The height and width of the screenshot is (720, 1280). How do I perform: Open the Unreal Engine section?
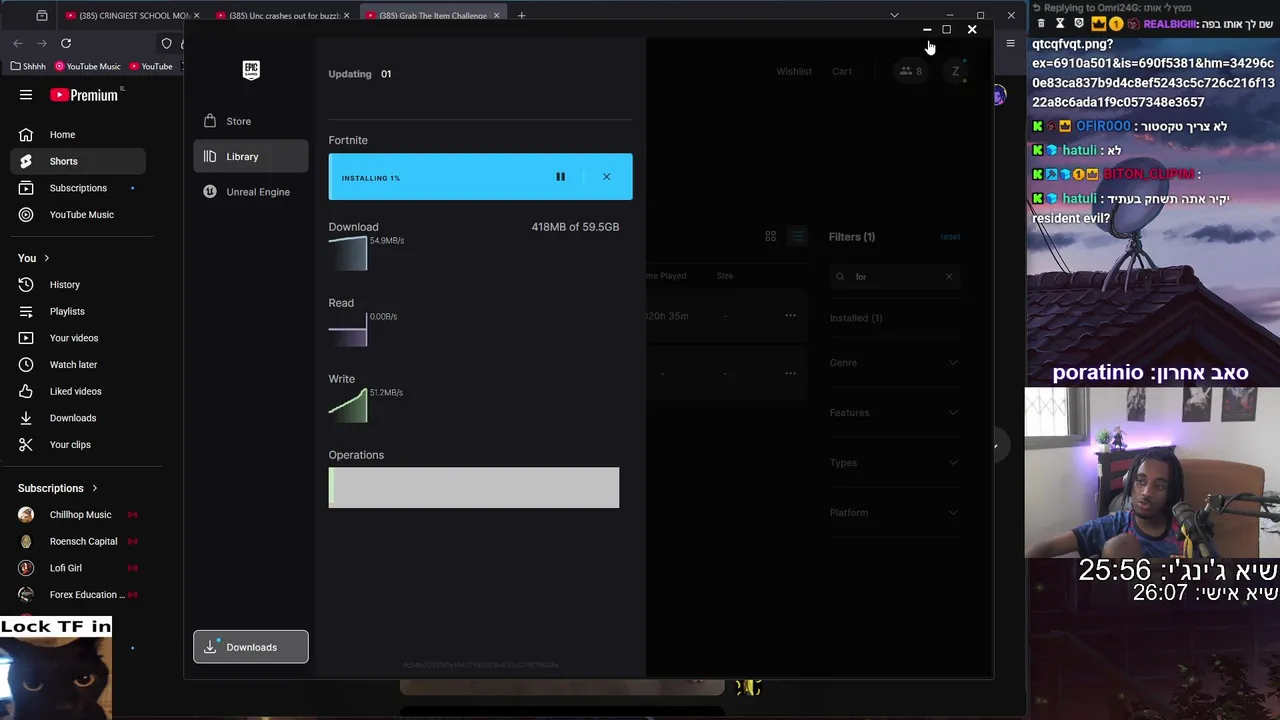click(x=250, y=192)
